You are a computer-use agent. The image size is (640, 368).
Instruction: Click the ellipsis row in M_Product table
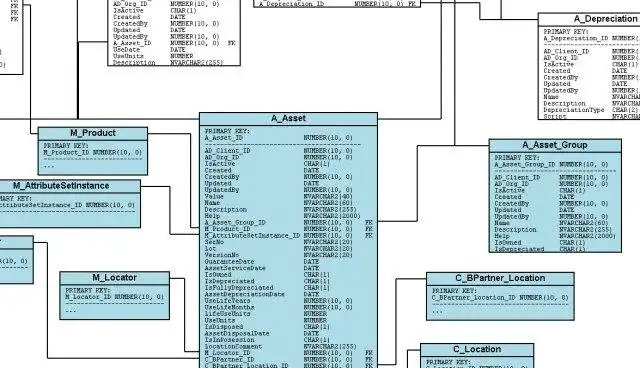pos(49,166)
